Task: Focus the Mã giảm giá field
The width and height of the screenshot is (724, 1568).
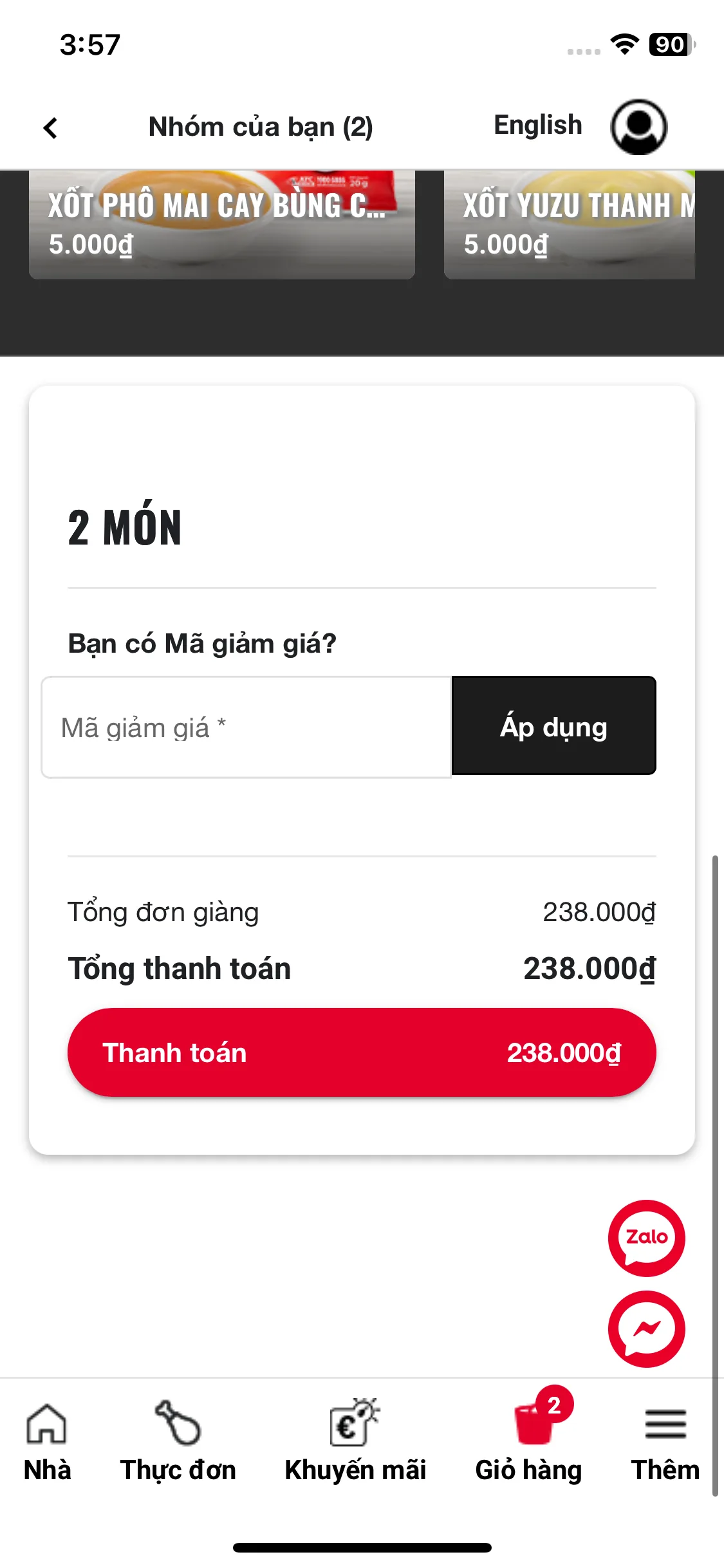Action: pos(246,727)
